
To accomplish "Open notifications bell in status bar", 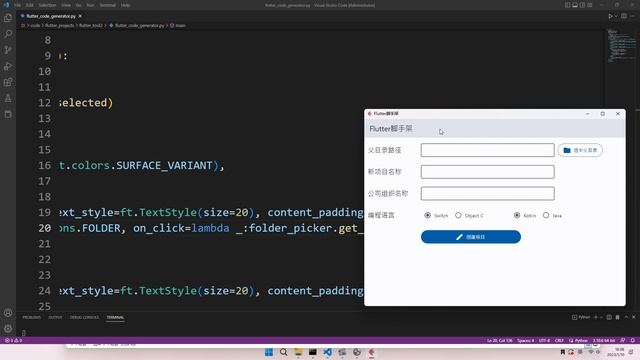I will pyautogui.click(x=633, y=340).
